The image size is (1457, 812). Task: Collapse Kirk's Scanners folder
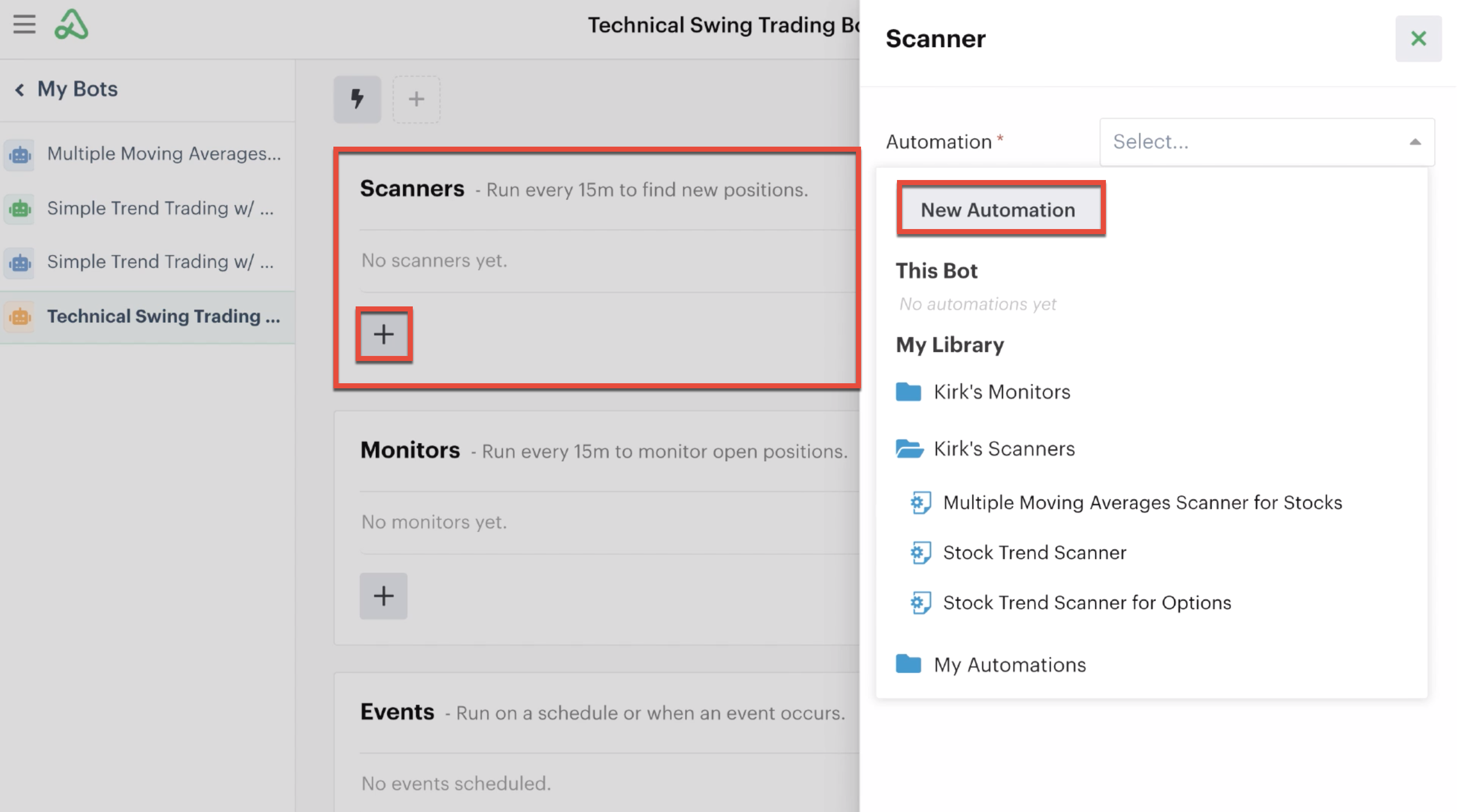click(986, 449)
